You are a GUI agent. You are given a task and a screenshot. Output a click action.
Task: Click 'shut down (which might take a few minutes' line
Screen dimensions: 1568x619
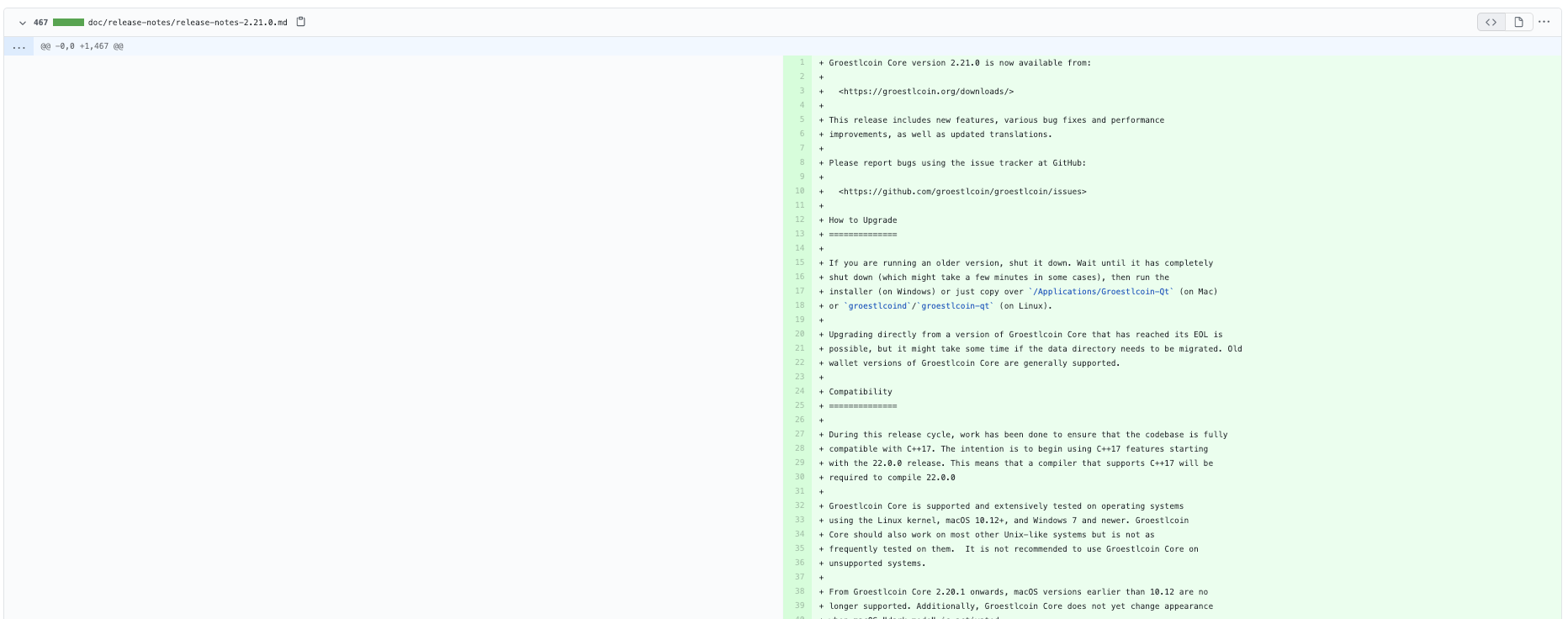click(999, 278)
